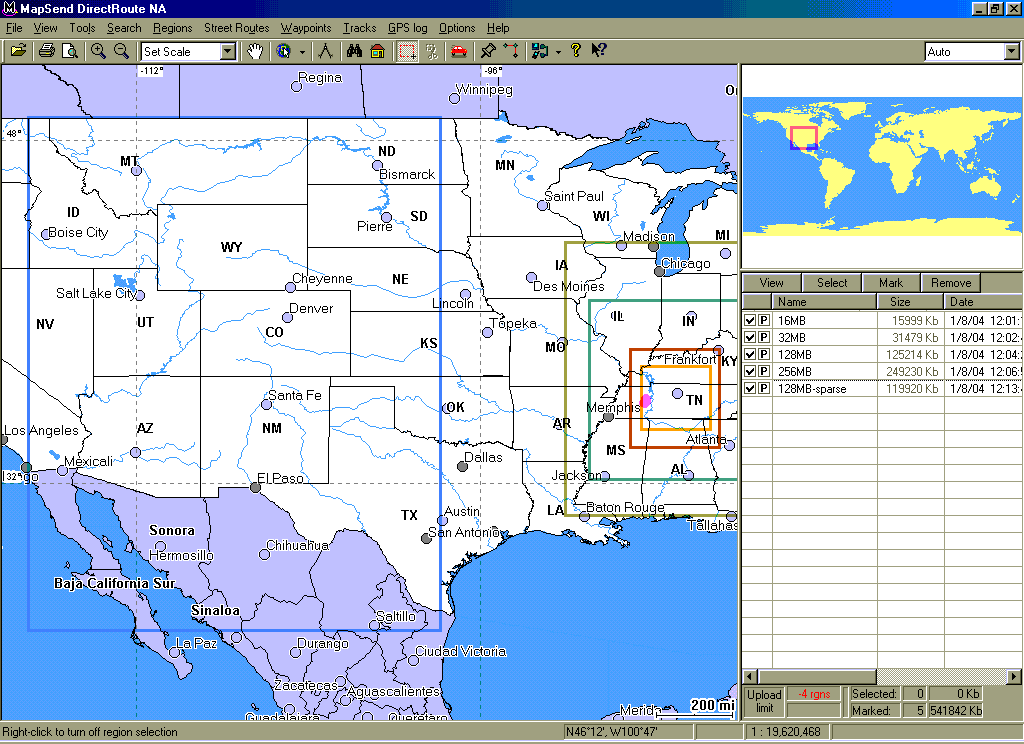Select the waypoint pushpin tool

[x=488, y=51]
